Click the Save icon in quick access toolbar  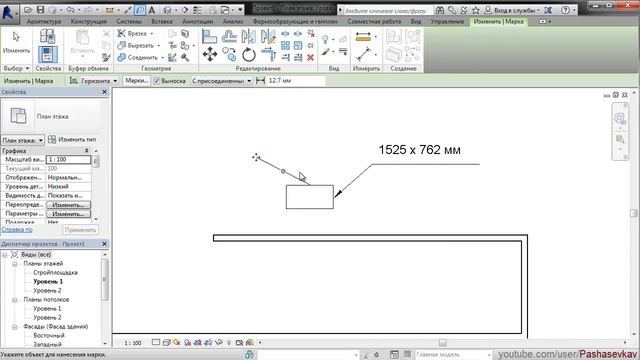tap(40, 10)
